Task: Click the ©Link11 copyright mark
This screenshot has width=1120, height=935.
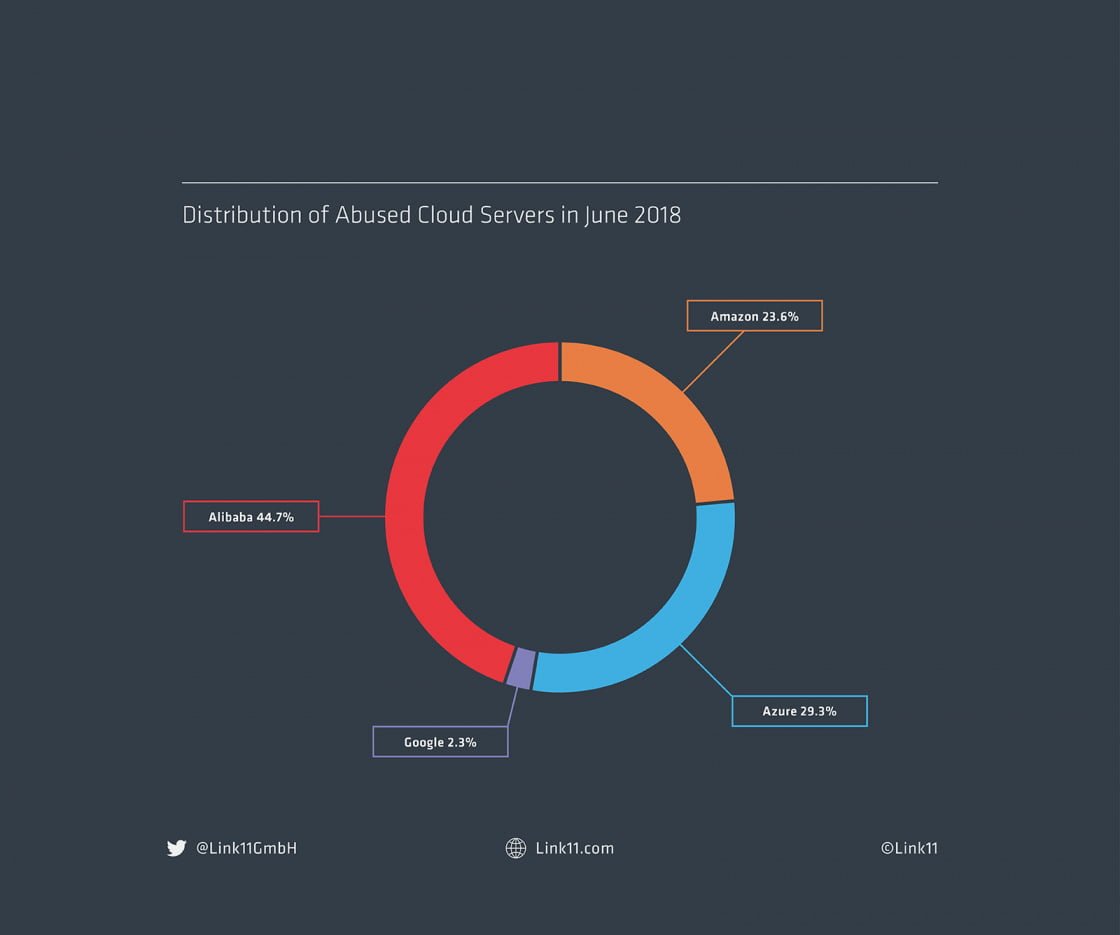Action: (910, 848)
